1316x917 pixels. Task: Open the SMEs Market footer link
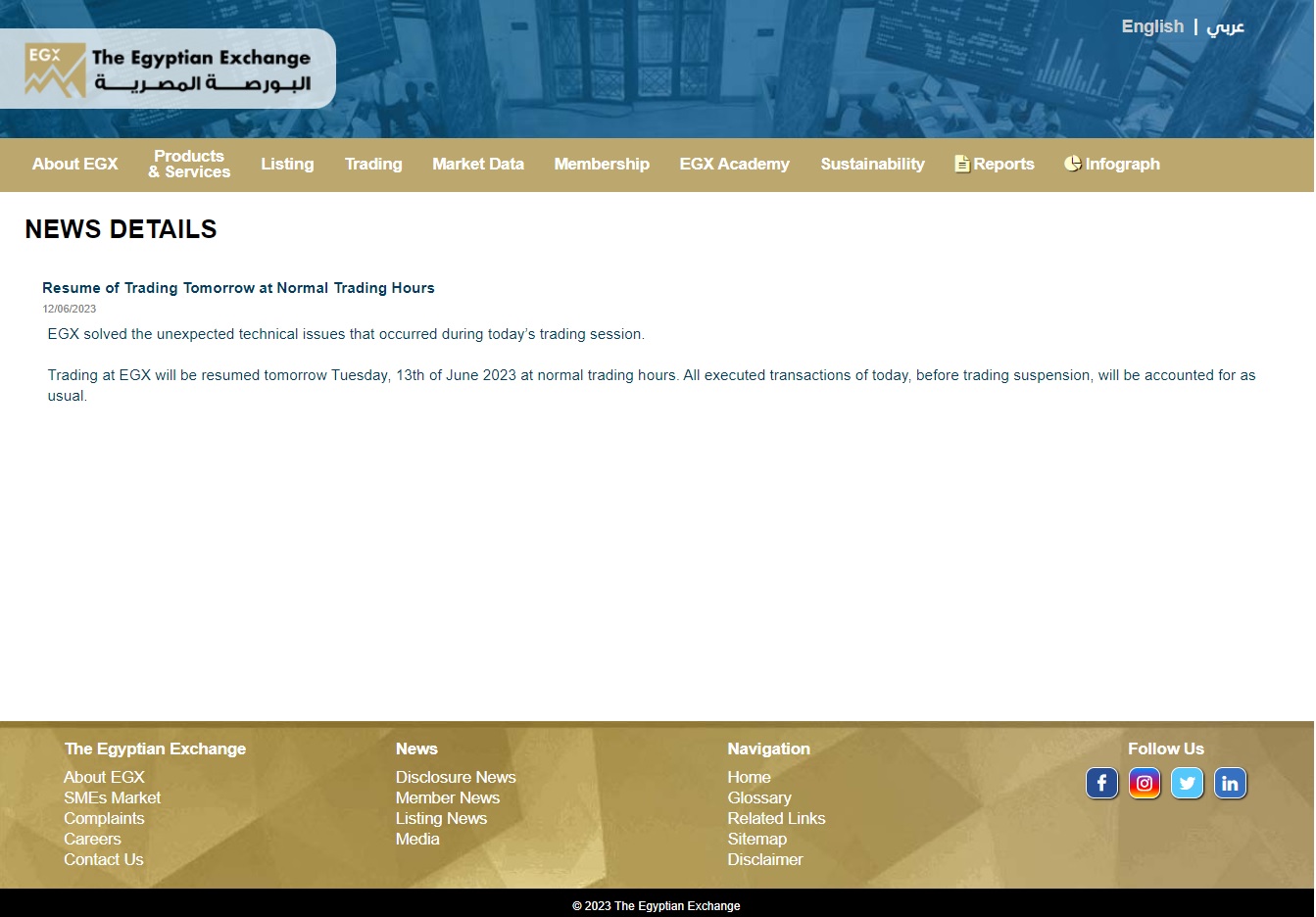click(x=112, y=797)
